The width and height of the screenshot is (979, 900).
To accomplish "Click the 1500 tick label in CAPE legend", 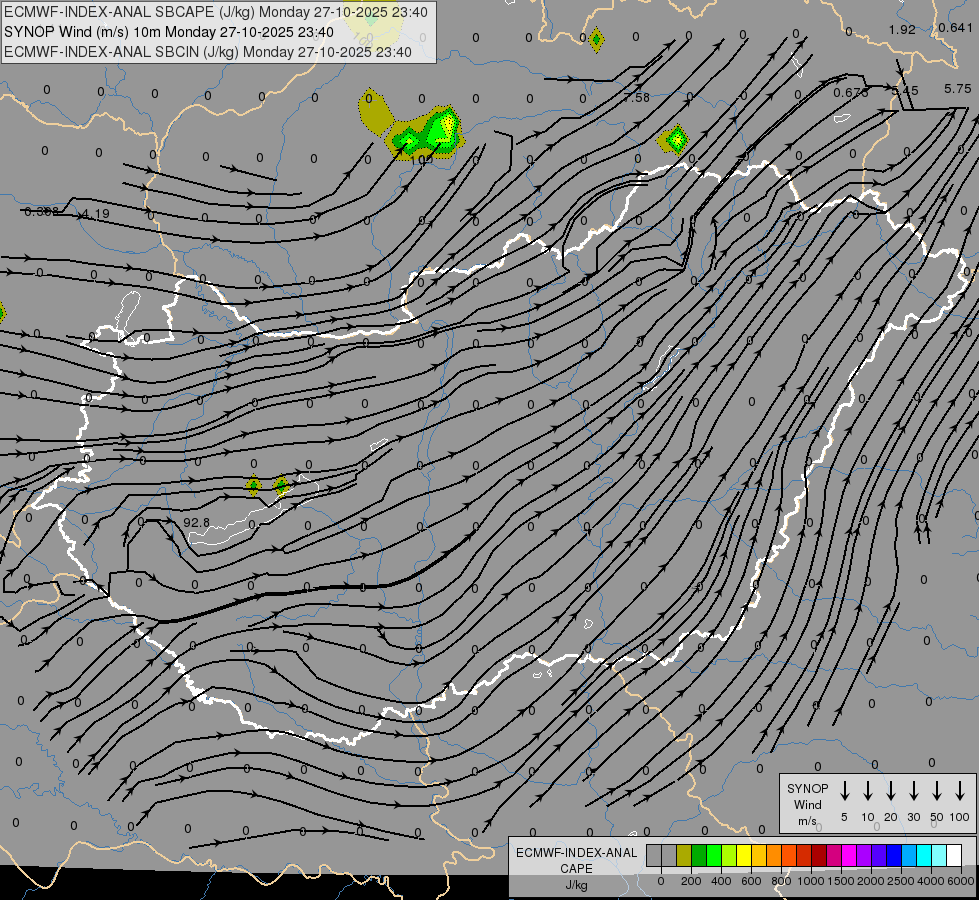I will point(841,881).
